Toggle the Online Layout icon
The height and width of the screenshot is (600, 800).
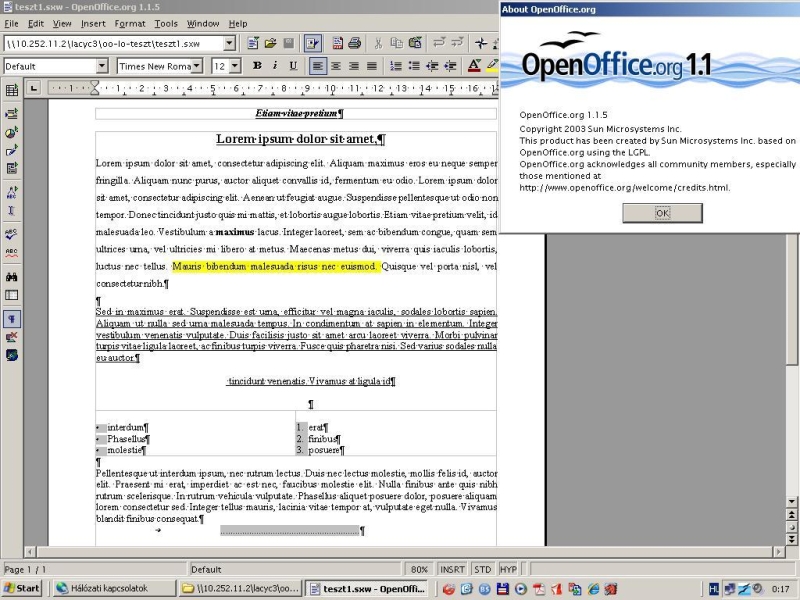(x=12, y=355)
